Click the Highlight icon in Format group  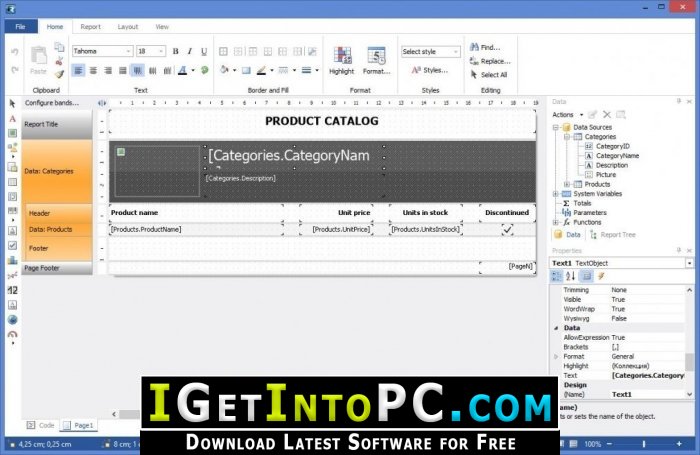341,59
